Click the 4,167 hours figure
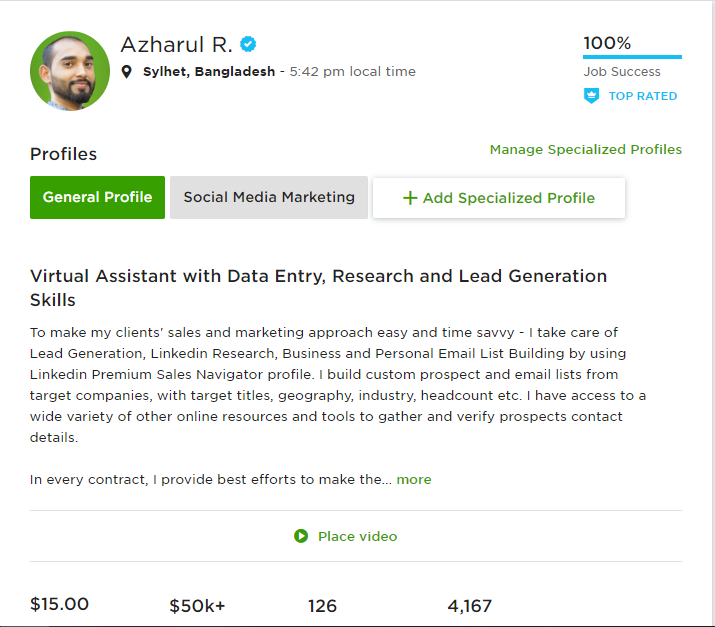This screenshot has height=627, width=715. pos(470,606)
